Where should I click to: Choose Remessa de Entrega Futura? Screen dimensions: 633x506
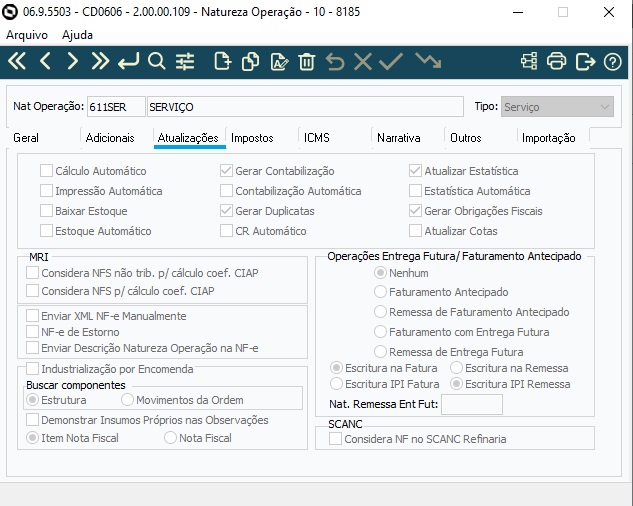pos(380,352)
